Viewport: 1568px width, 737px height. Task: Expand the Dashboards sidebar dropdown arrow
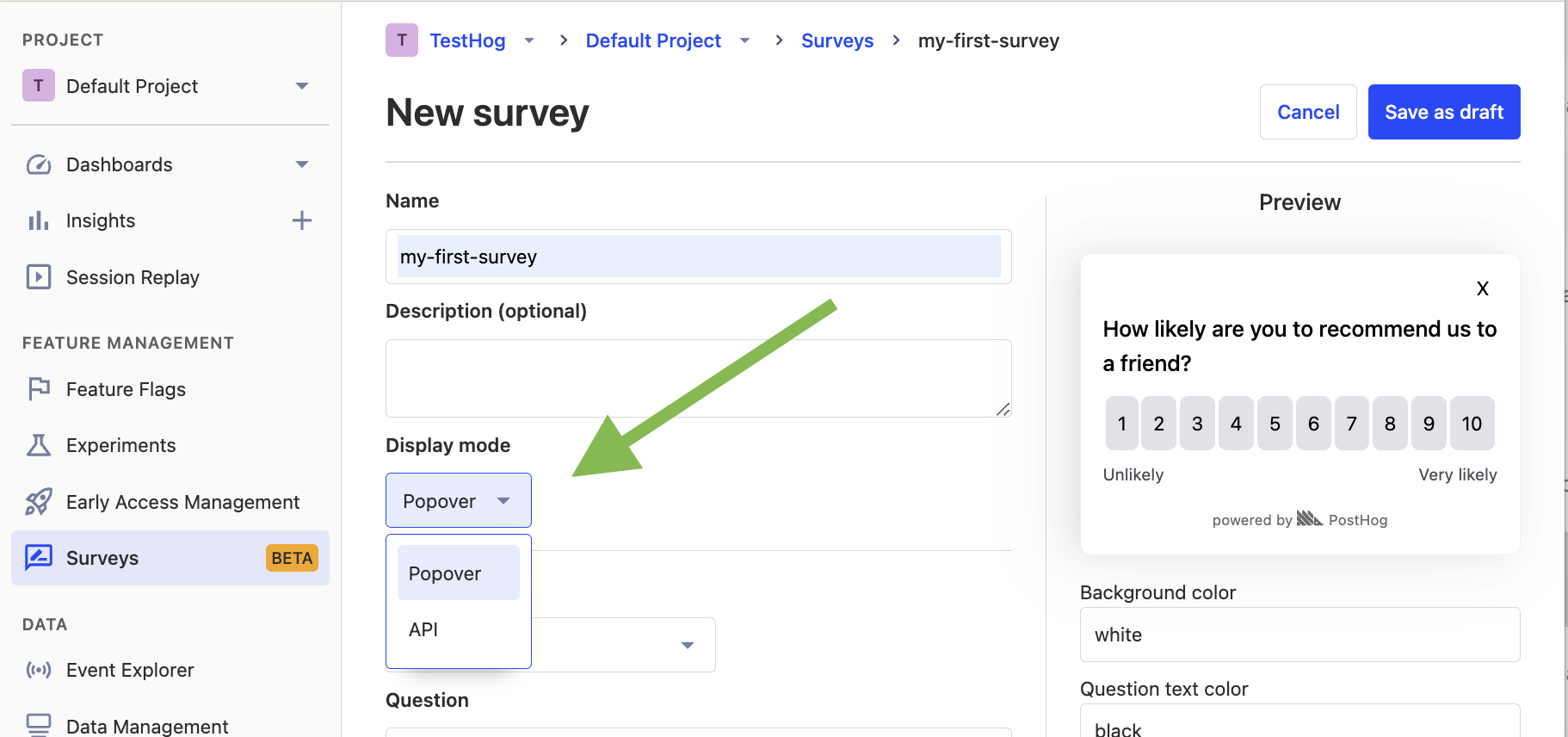tap(302, 164)
